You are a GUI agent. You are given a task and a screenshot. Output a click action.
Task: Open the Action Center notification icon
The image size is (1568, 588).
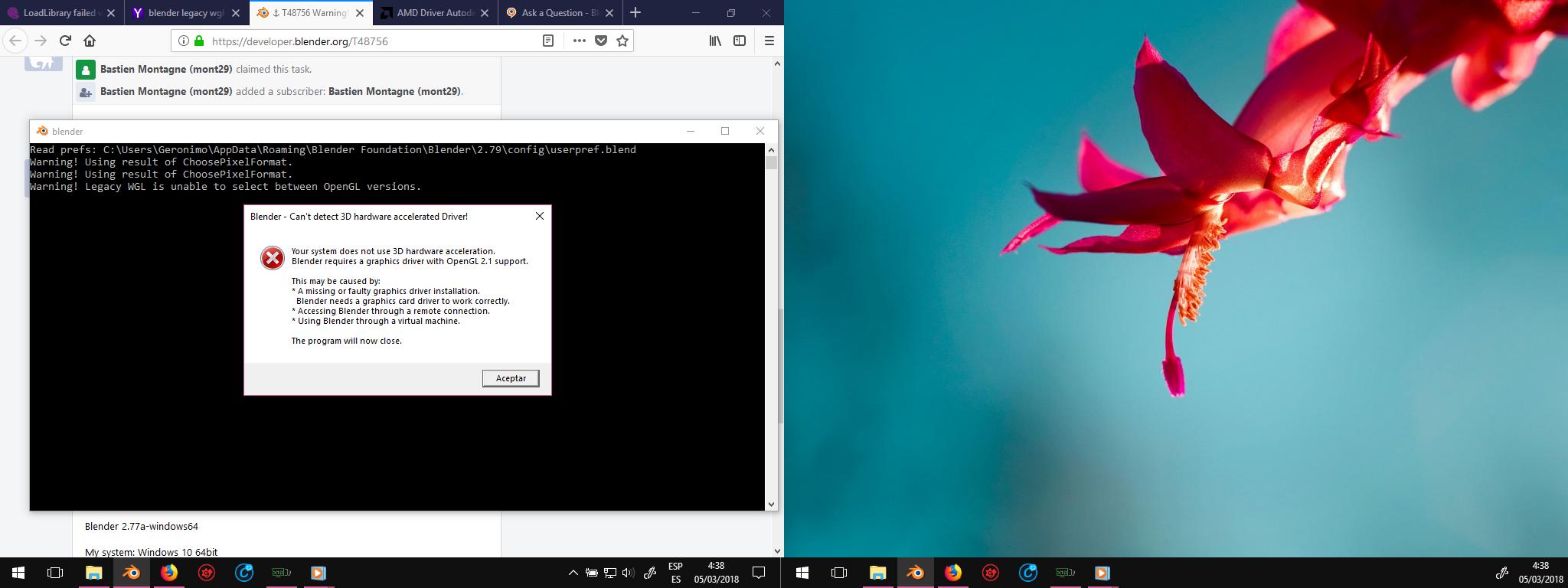coord(759,573)
